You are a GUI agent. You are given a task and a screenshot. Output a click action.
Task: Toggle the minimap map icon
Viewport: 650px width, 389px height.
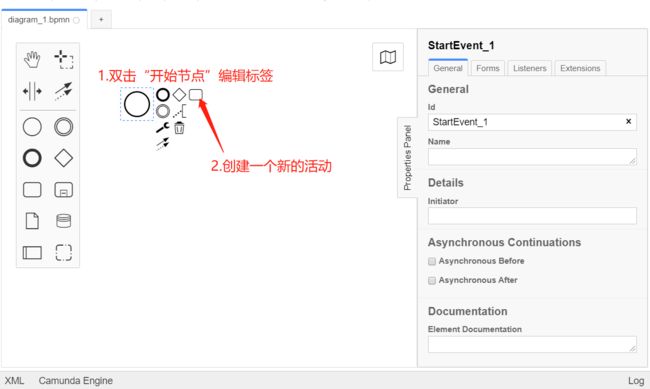pos(388,57)
